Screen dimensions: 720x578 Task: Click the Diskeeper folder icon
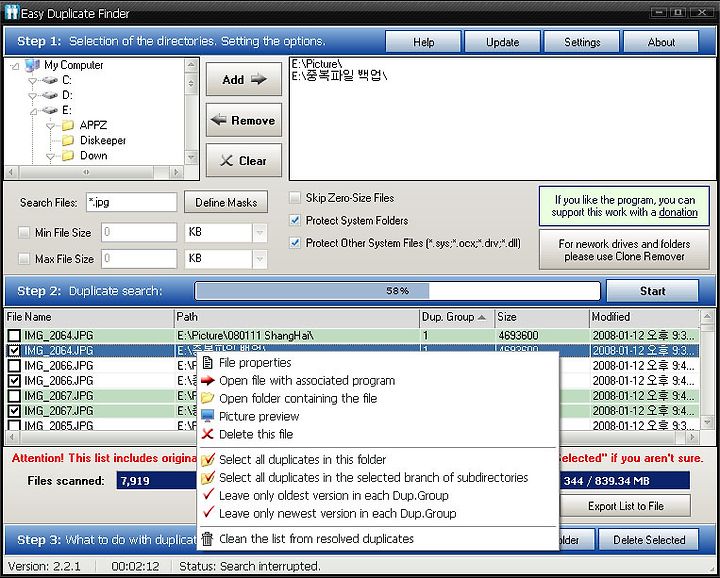tap(68, 140)
